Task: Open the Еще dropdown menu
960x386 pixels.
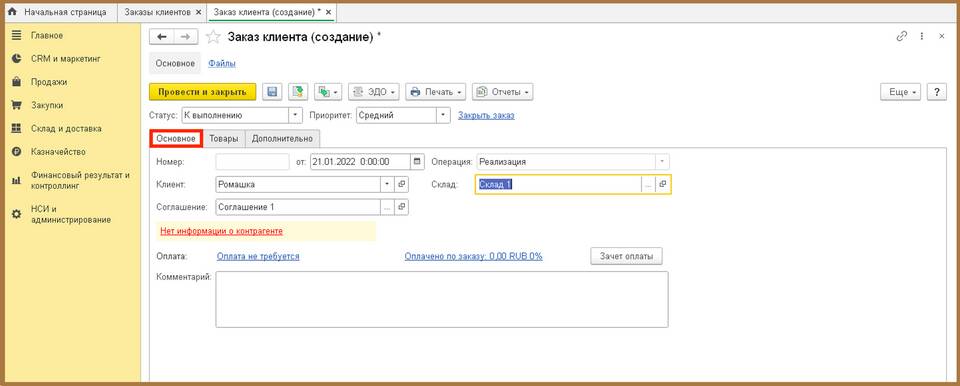Action: tap(901, 92)
